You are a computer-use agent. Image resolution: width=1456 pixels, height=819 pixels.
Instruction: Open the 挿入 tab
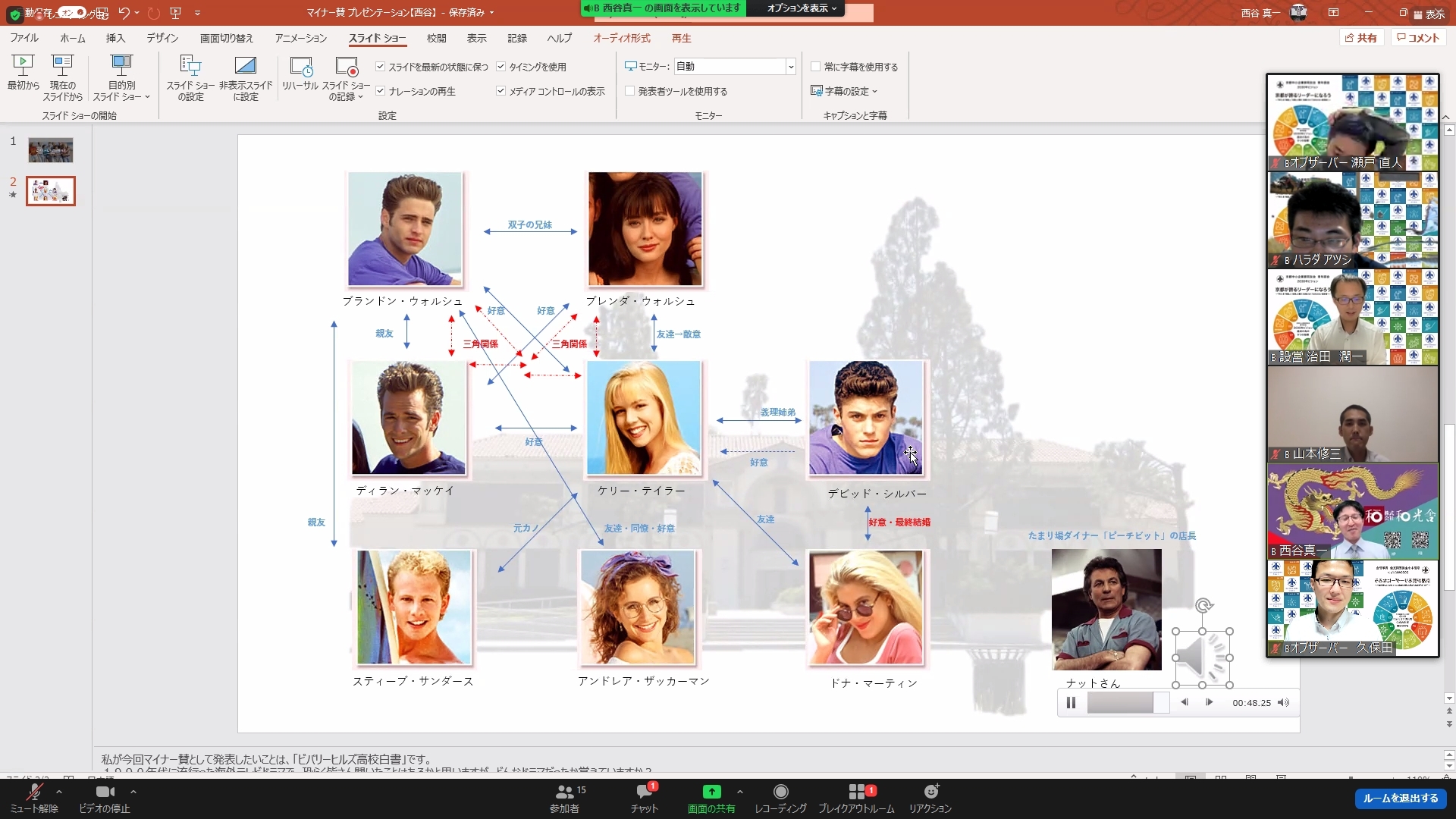115,38
